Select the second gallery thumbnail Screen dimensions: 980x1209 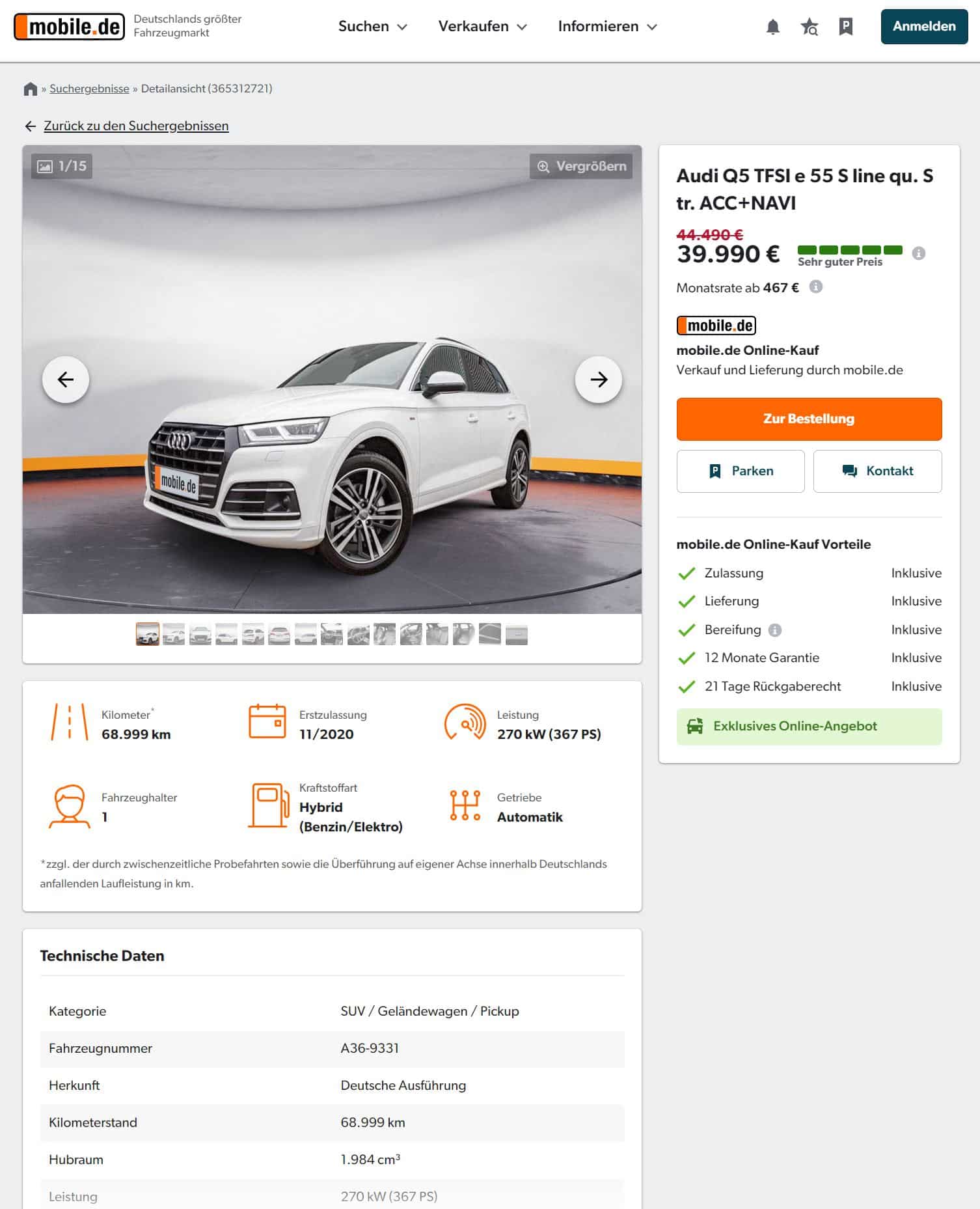(x=174, y=633)
